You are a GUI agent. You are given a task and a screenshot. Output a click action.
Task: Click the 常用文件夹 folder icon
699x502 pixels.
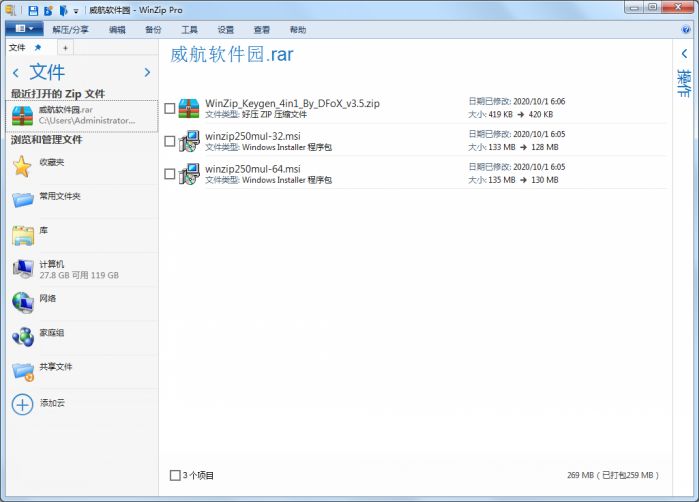(23, 199)
